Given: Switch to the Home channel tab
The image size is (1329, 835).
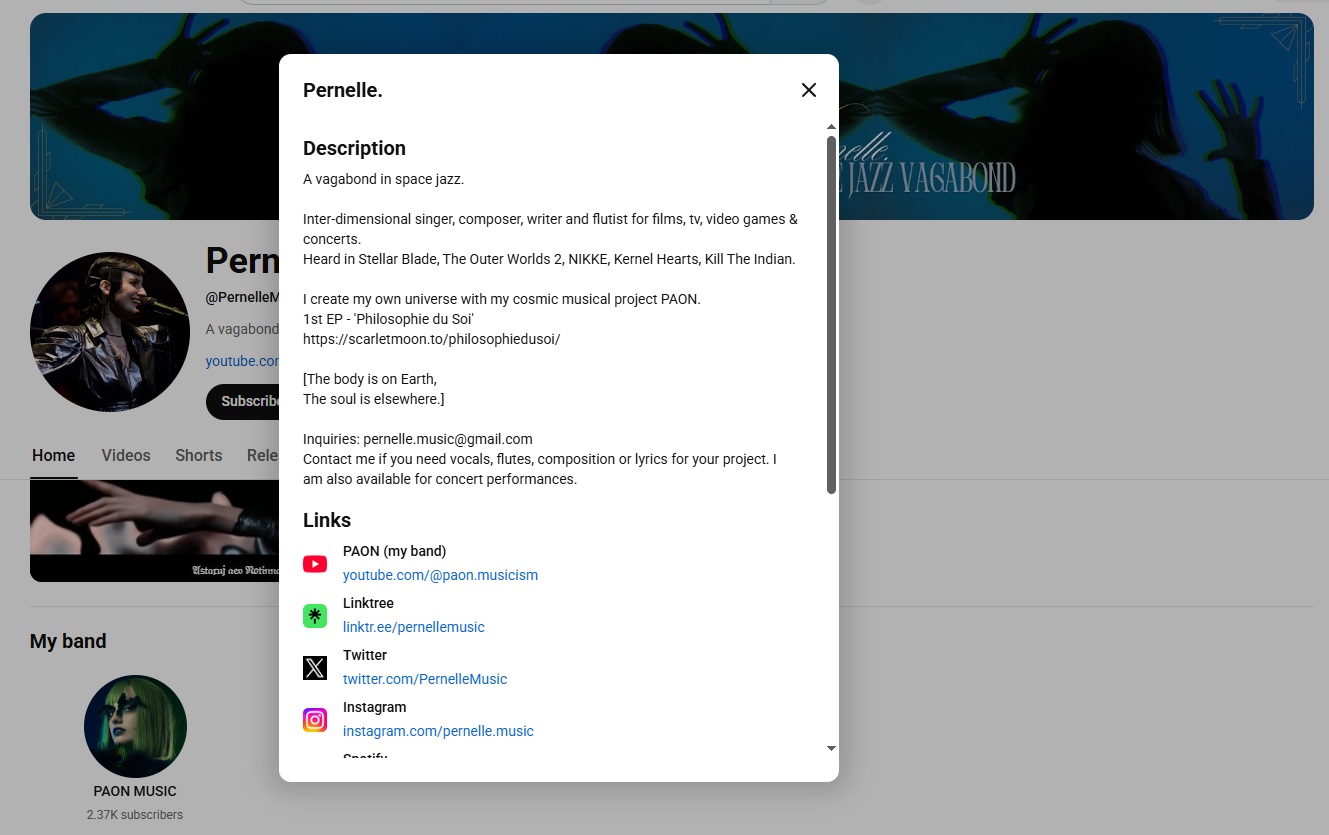Looking at the screenshot, I should (54, 455).
